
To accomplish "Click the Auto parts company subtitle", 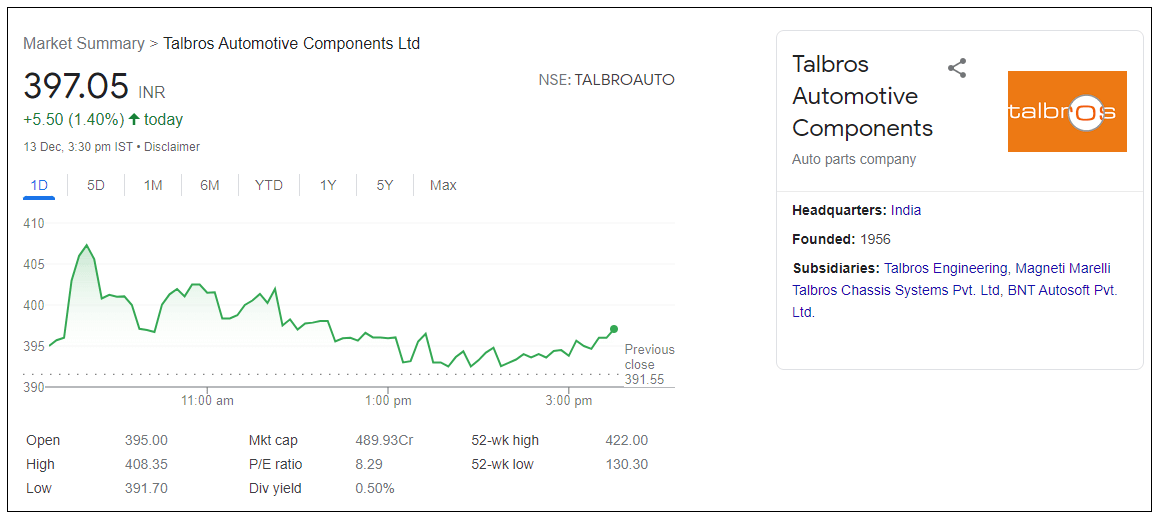I will [854, 159].
